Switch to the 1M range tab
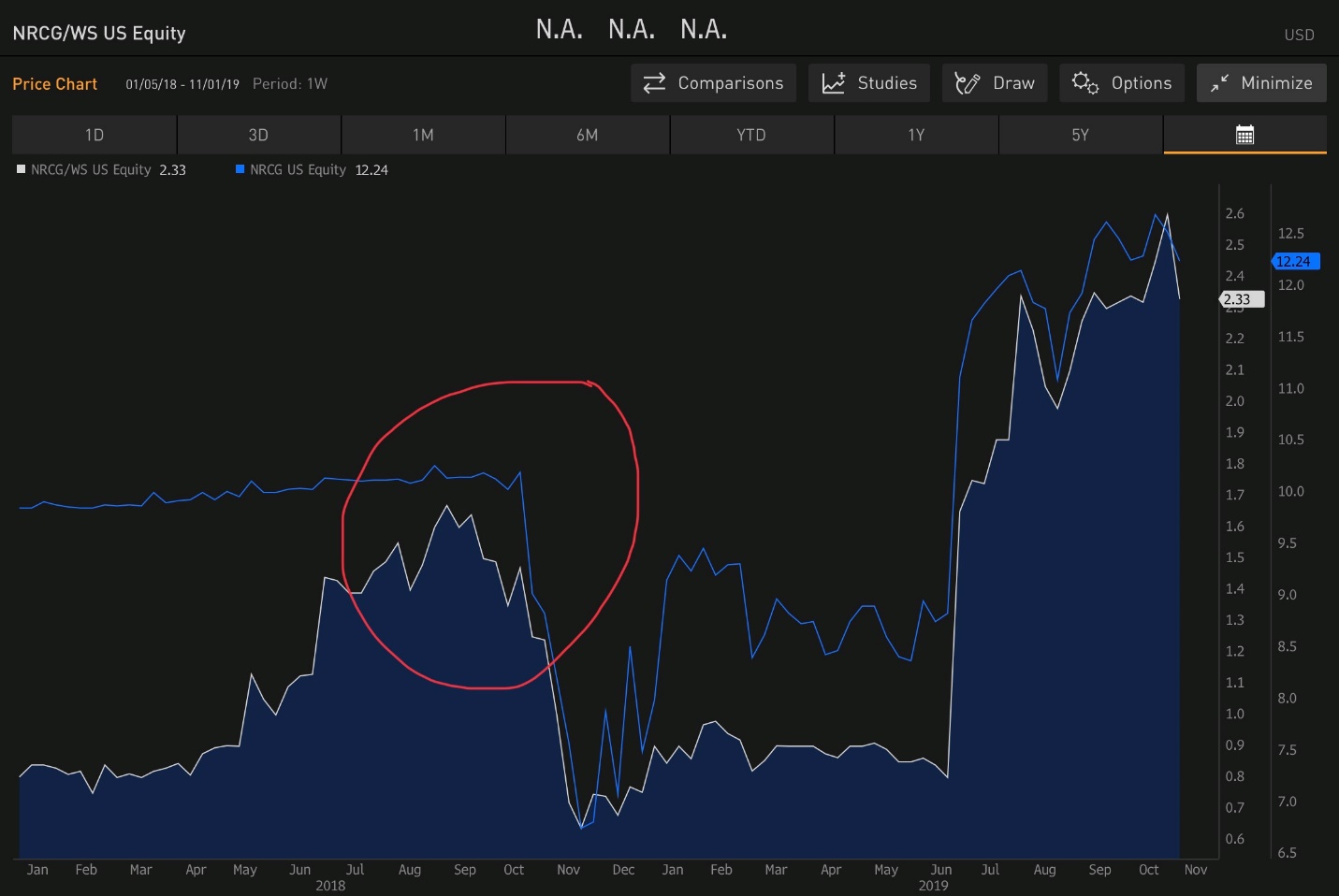 (x=423, y=135)
